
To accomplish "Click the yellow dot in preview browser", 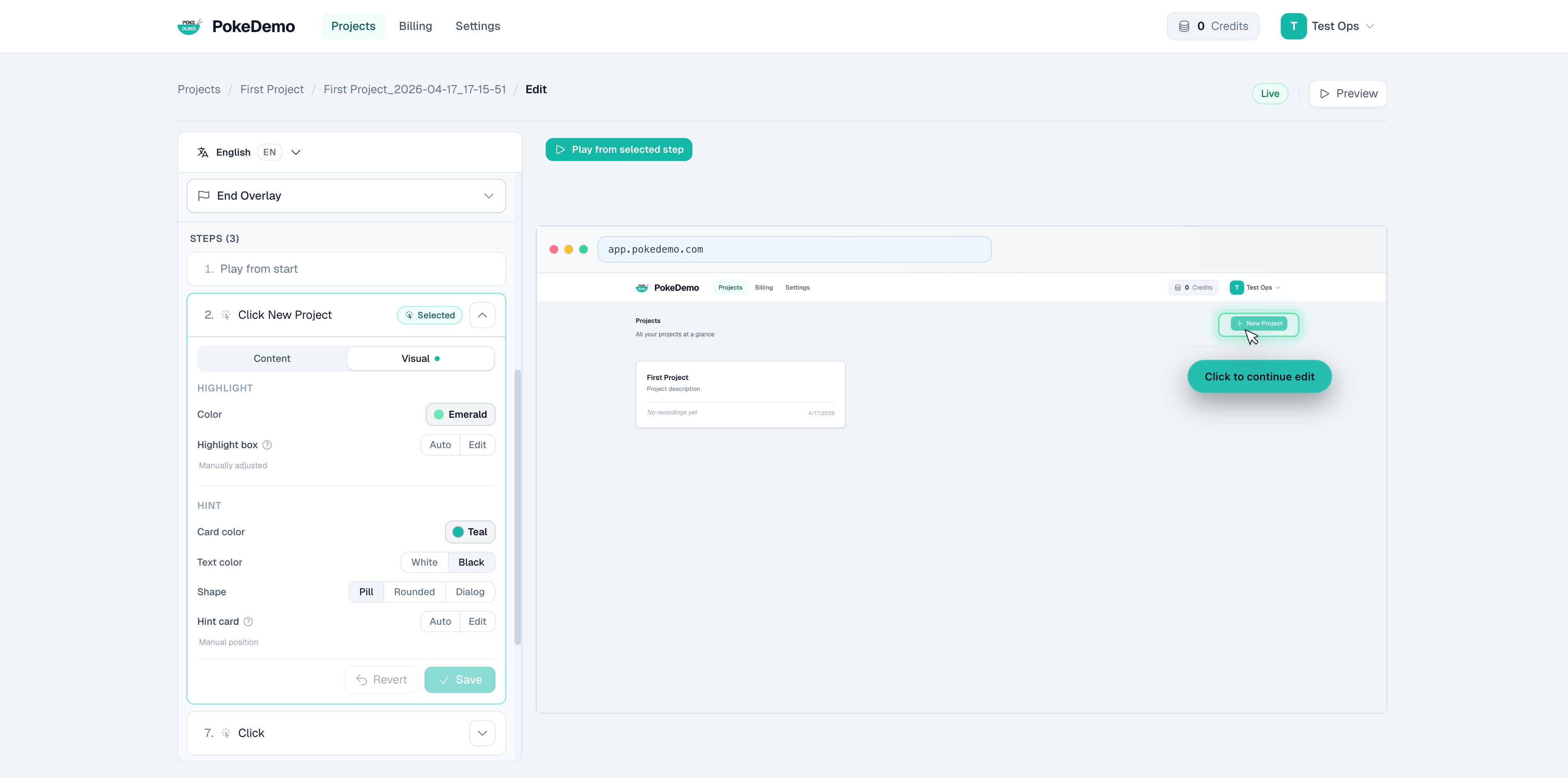I will point(569,249).
